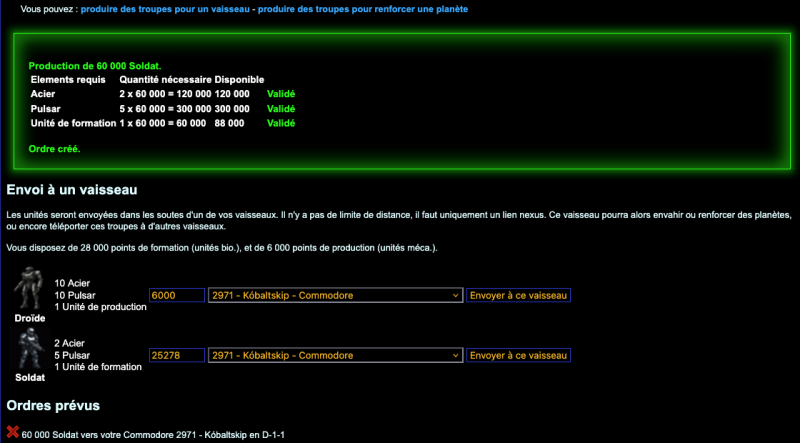This screenshot has height=443, width=800.
Task: Click the planned order '60 000 Soldat vers votre Commodore' text
Action: click(153, 435)
